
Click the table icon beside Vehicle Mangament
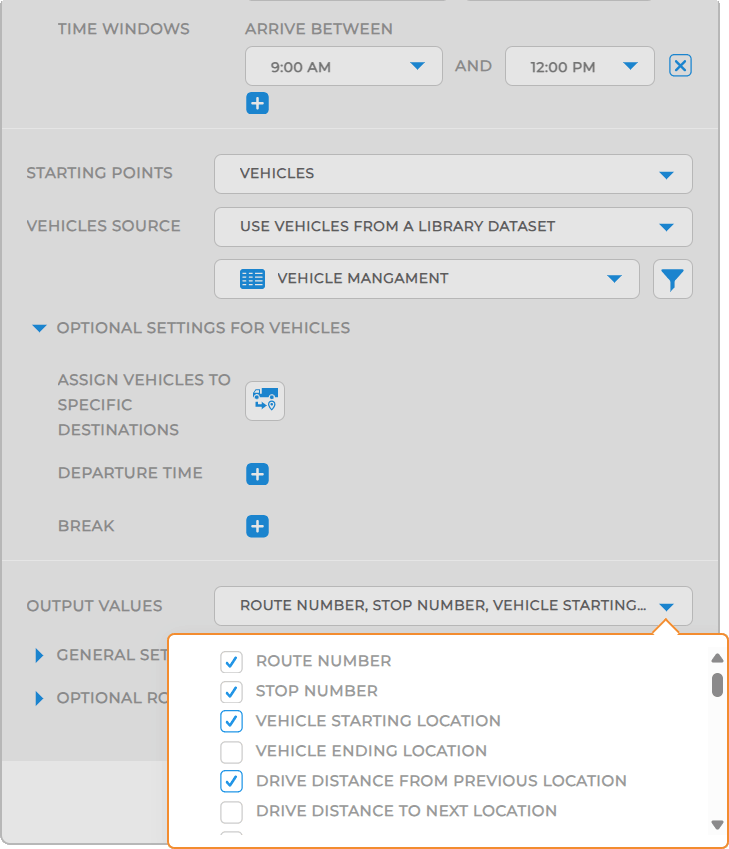252,279
